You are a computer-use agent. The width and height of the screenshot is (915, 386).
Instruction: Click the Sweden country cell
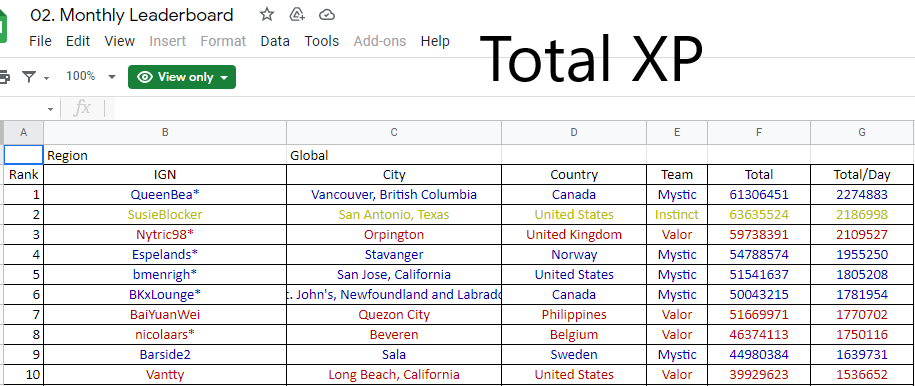tap(574, 354)
